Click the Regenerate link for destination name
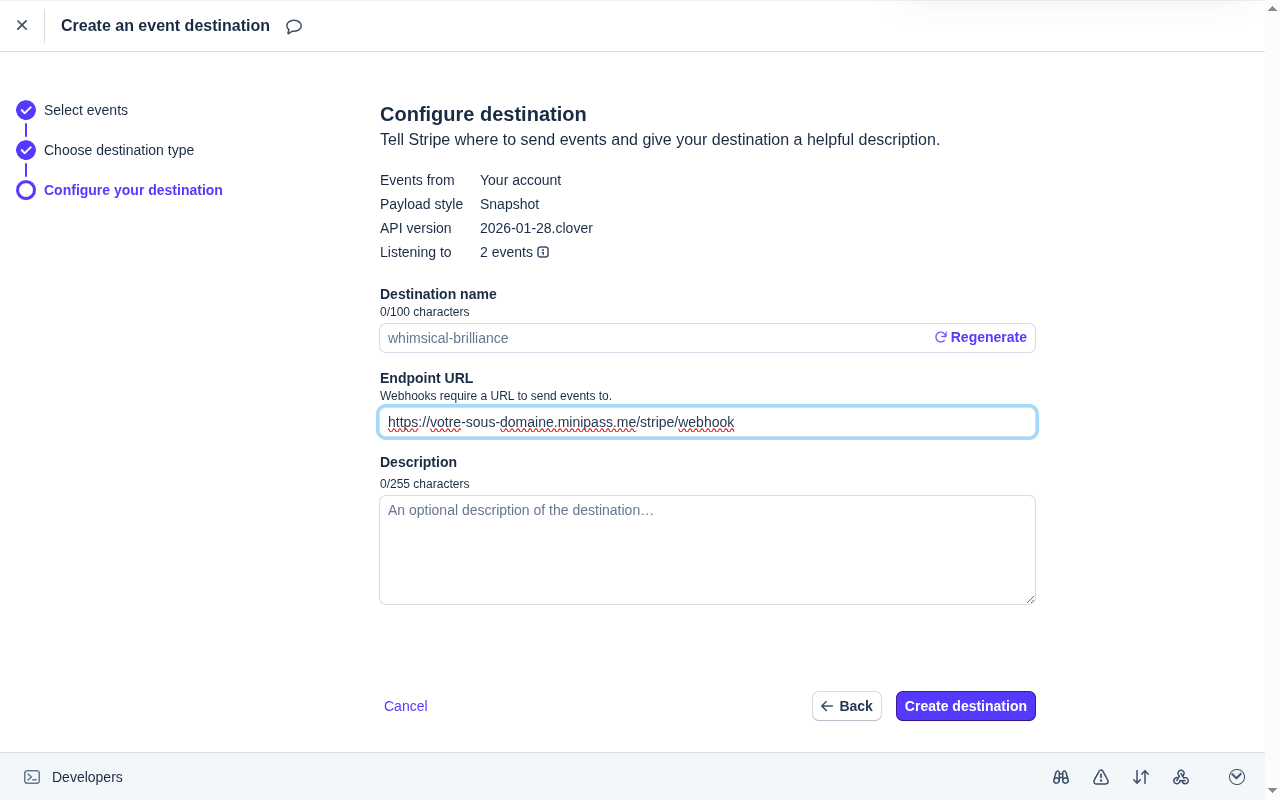This screenshot has height=800, width=1280. click(x=988, y=337)
